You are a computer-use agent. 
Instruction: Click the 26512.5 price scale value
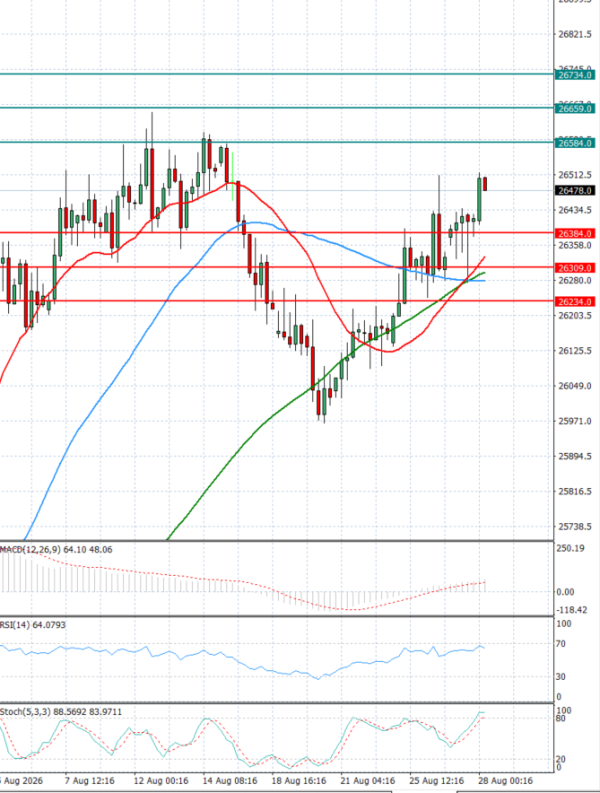tap(575, 175)
